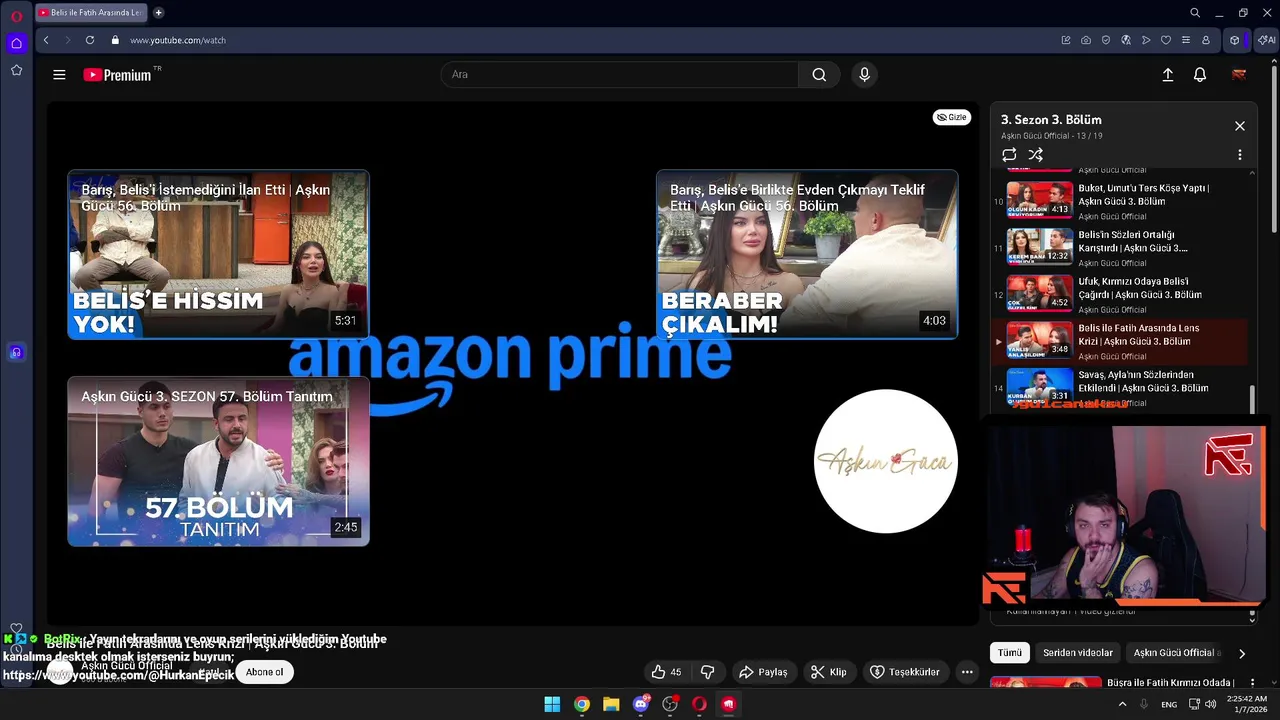Screen dimensions: 1280x720
Task: Start voice search with the microphone
Action: [865, 74]
